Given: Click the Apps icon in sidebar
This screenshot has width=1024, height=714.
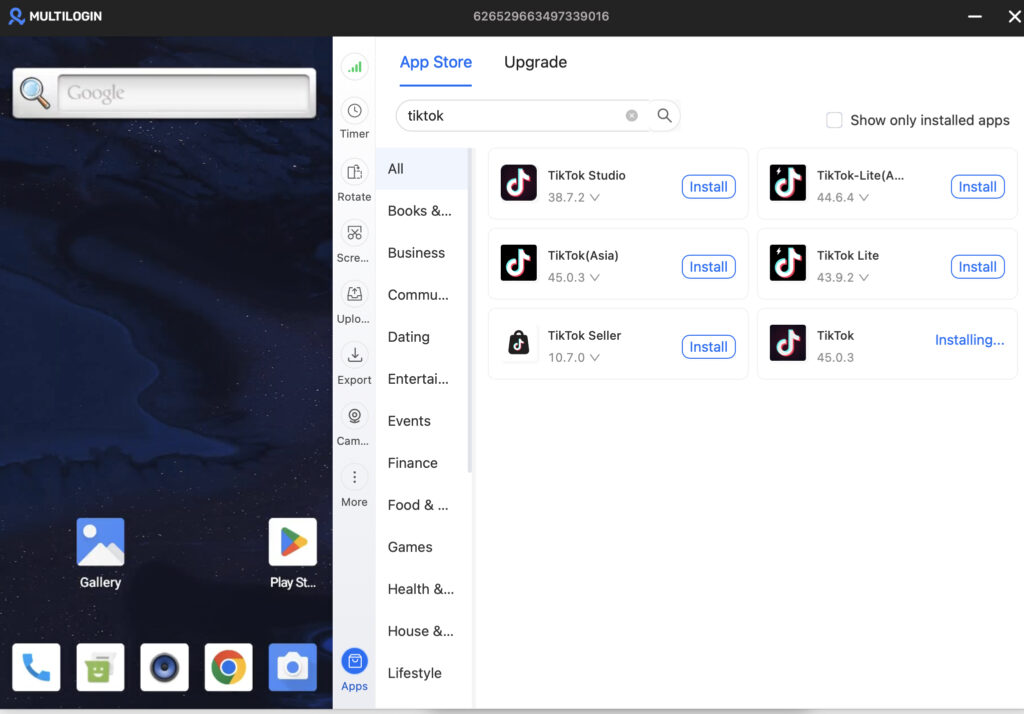Looking at the screenshot, I should [x=354, y=662].
